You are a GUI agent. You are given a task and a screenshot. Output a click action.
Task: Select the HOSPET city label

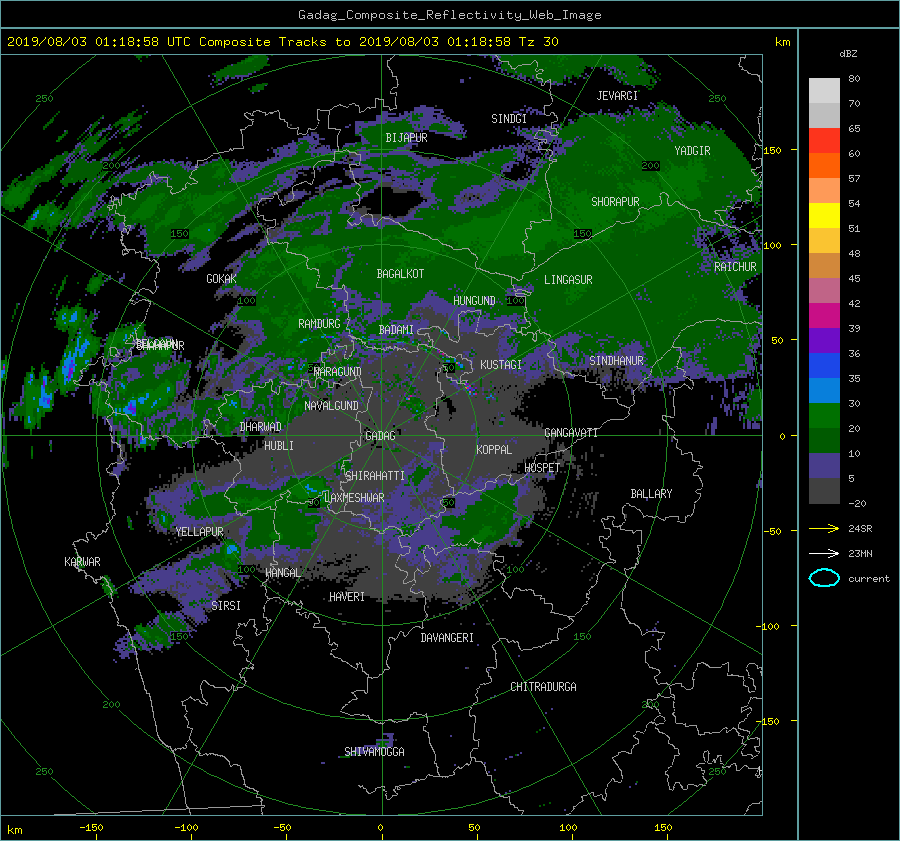pos(542,468)
